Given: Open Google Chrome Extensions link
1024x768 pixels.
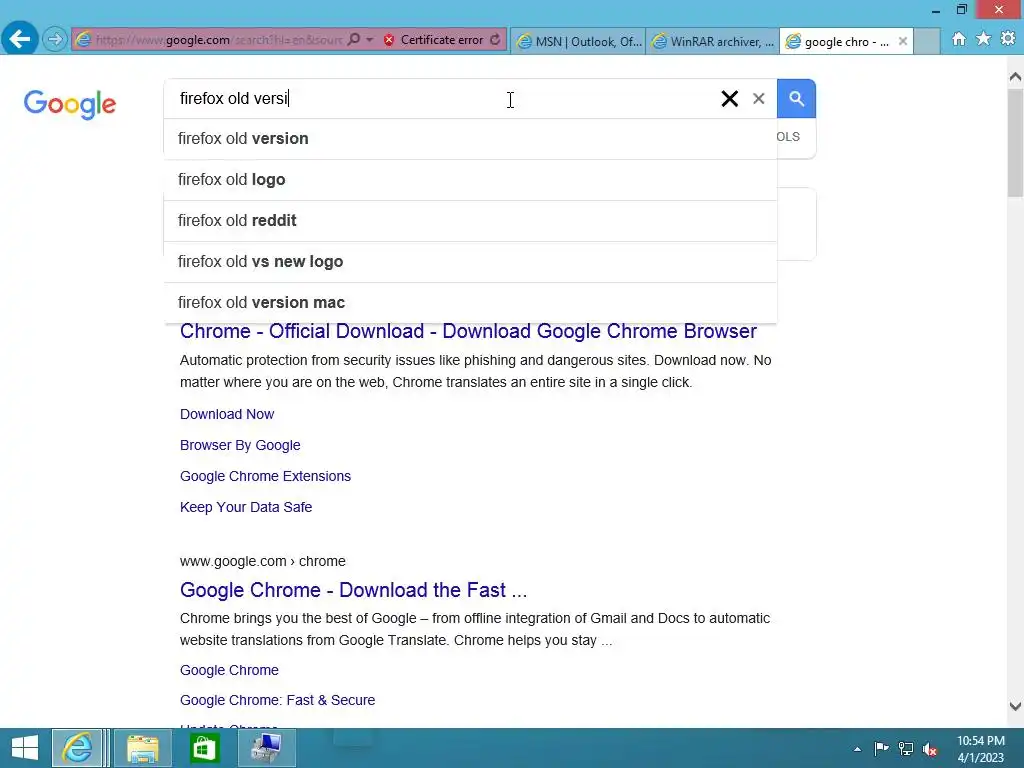Looking at the screenshot, I should 265,476.
